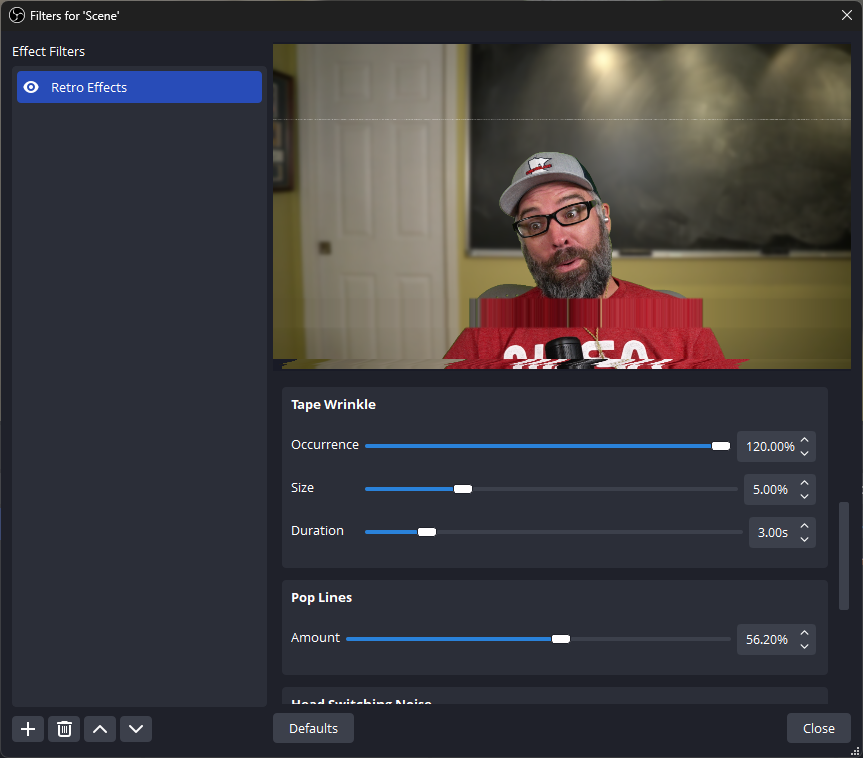This screenshot has width=863, height=758.
Task: Move filter up with the up arrow
Action: point(100,729)
